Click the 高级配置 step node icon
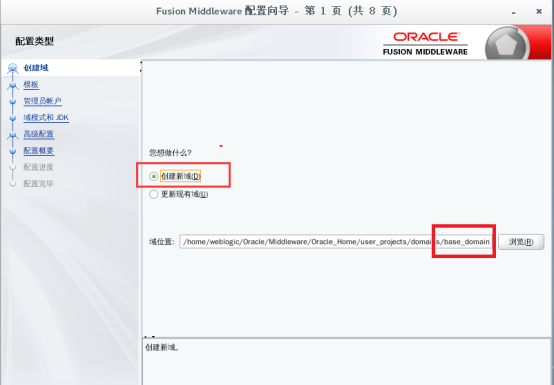 (x=13, y=135)
